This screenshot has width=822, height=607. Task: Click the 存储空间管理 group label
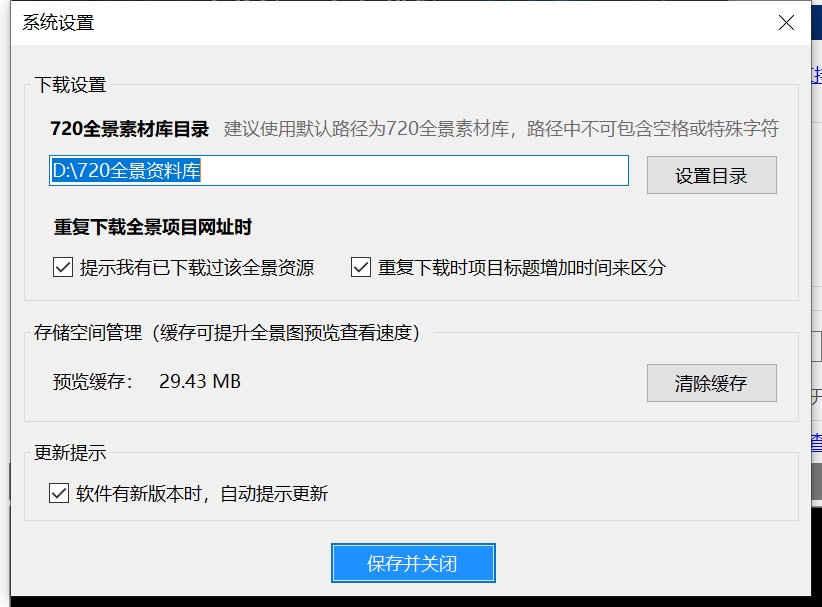pos(227,332)
